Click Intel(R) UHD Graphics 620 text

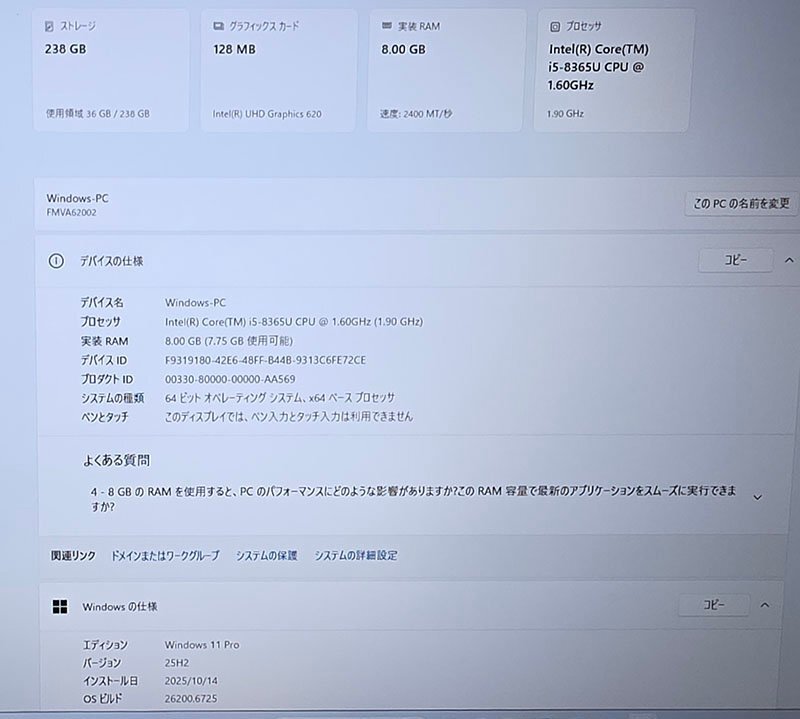click(x=267, y=114)
